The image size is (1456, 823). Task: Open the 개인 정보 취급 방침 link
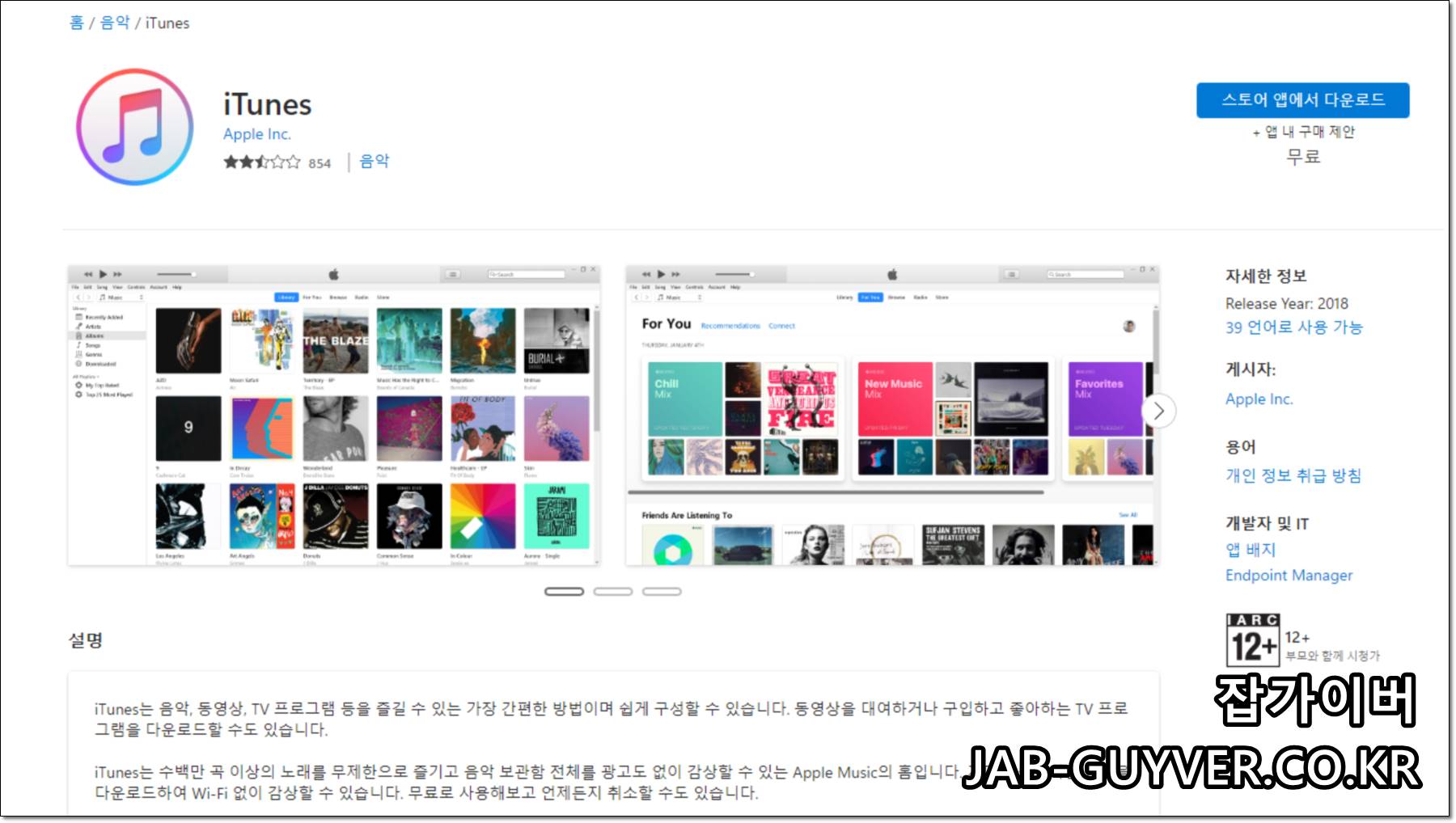pyautogui.click(x=1293, y=475)
